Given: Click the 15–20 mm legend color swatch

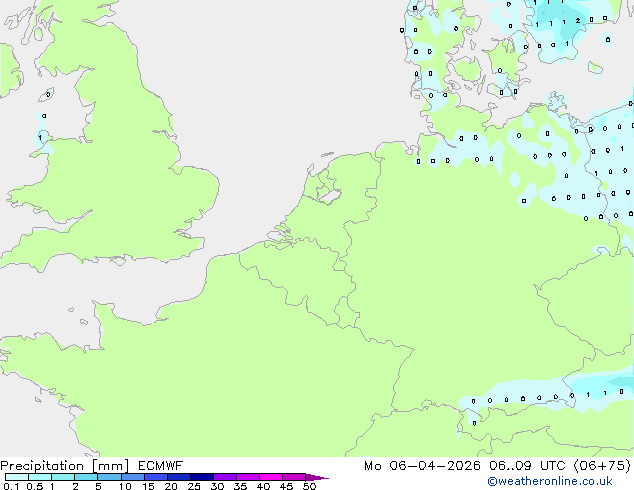Looking at the screenshot, I should click(156, 477).
